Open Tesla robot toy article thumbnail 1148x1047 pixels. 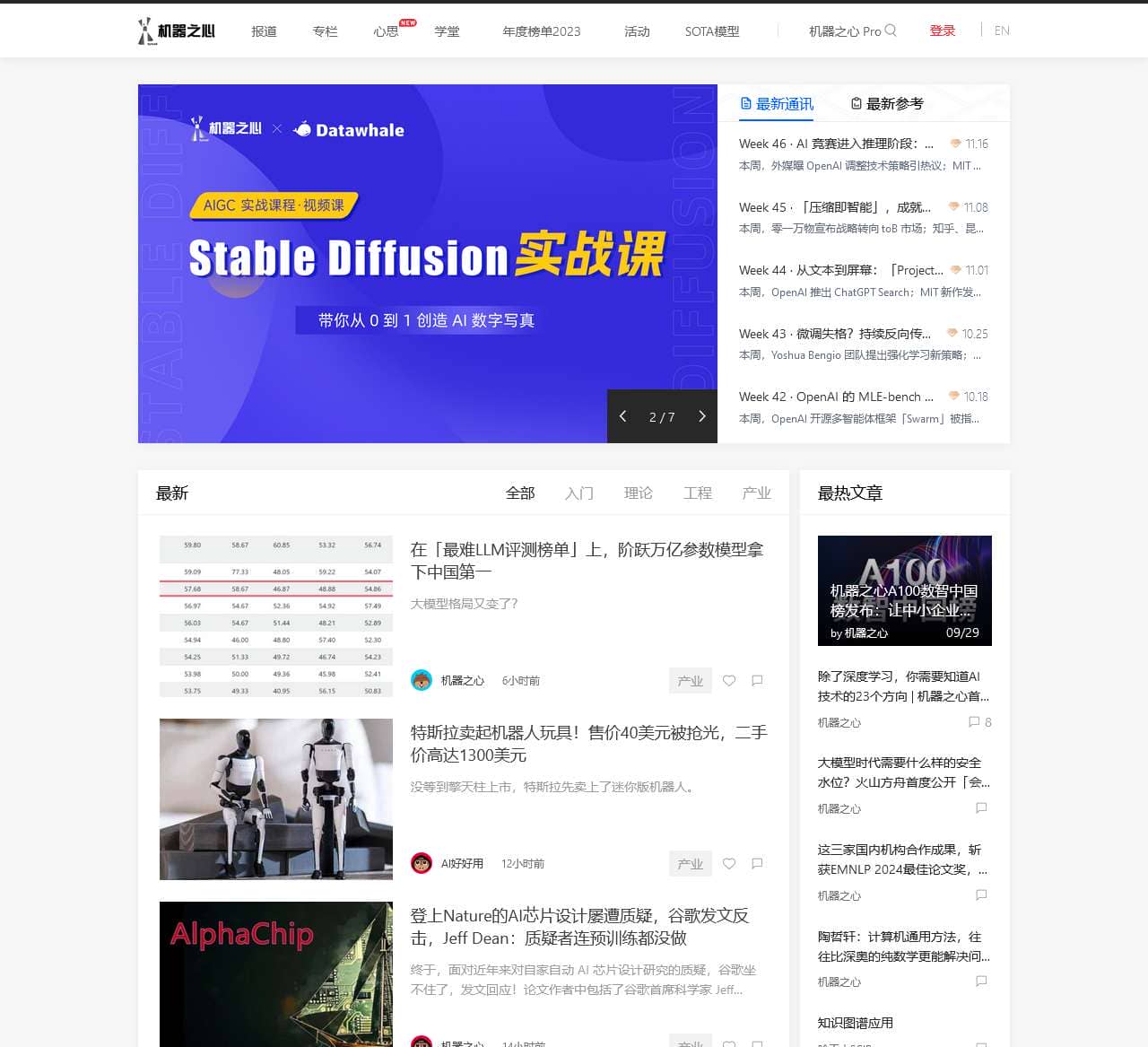pyautogui.click(x=276, y=799)
